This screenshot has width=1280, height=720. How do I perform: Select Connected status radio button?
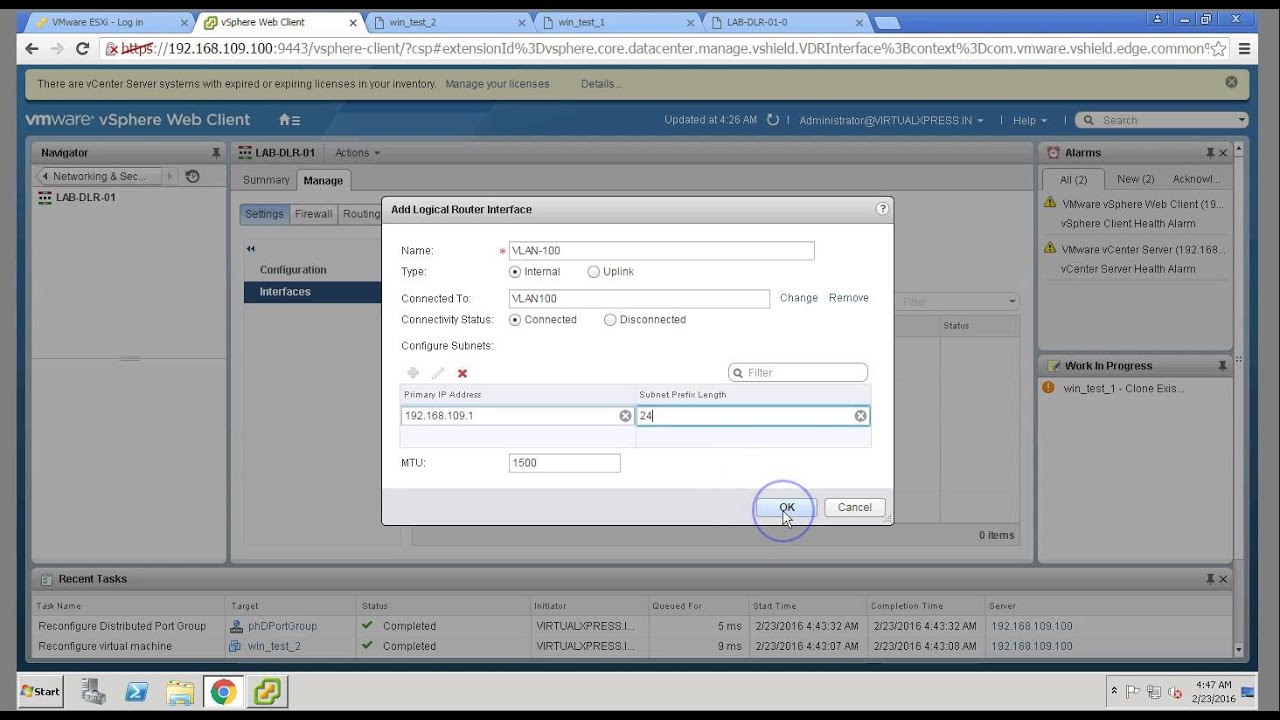coord(515,320)
